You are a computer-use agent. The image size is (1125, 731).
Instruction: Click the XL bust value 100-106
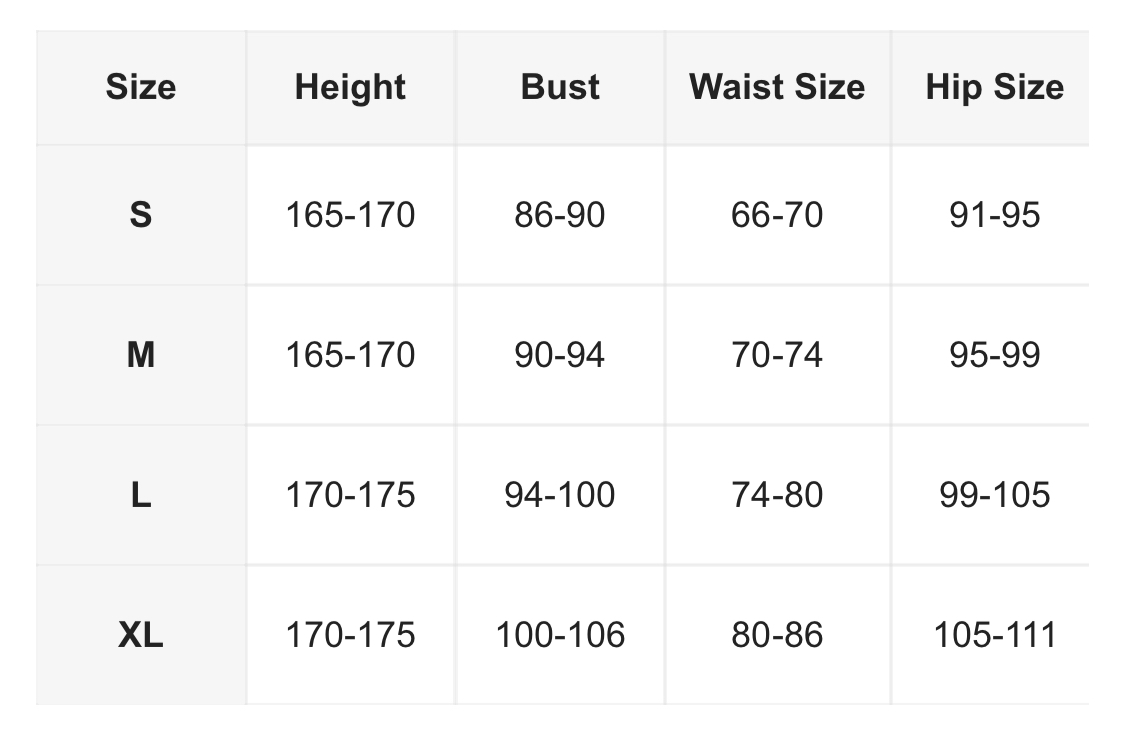point(560,634)
